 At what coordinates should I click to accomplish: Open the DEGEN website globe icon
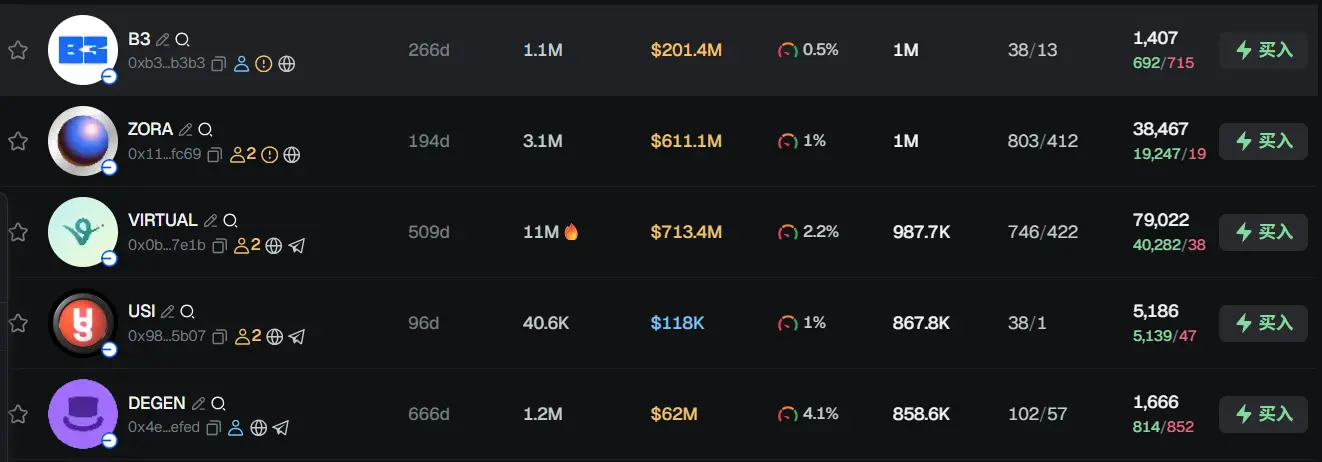pos(259,428)
